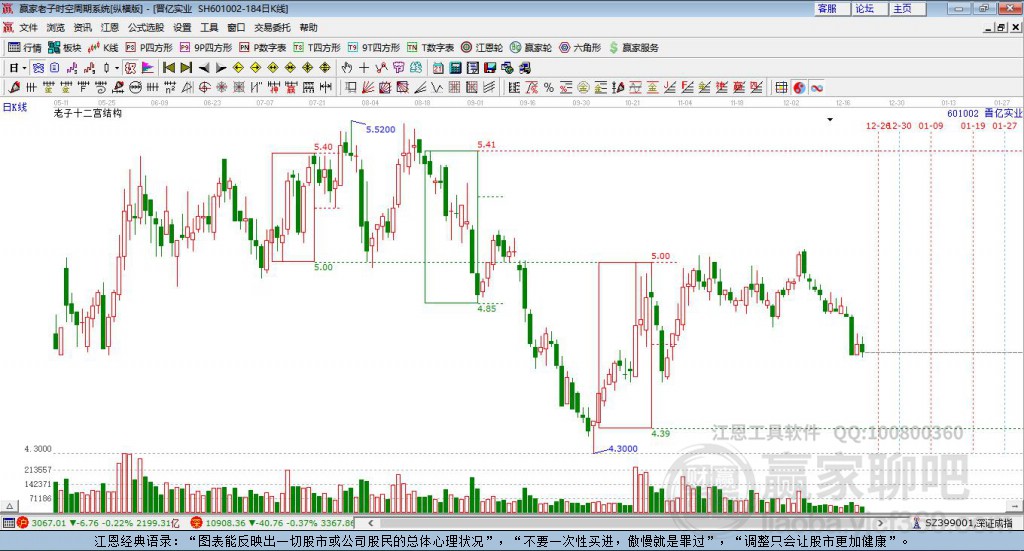Click the volume panel collapse triangle
Image resolution: width=1024 pixels, height=551 pixels.
9,506
